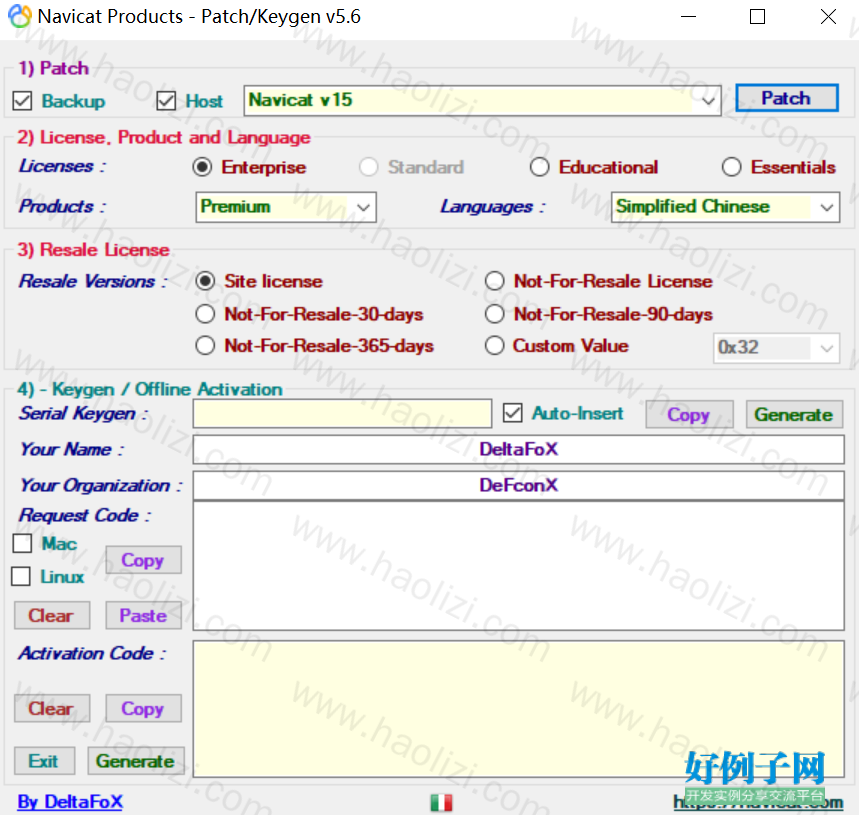This screenshot has width=859, height=815.
Task: Open the 0x32 custom value dropdown
Action: (x=776, y=348)
